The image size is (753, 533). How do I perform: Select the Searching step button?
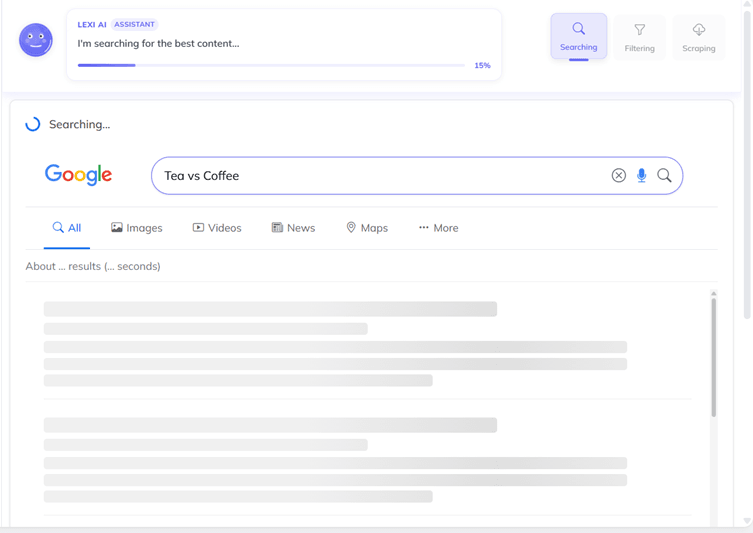coord(578,36)
